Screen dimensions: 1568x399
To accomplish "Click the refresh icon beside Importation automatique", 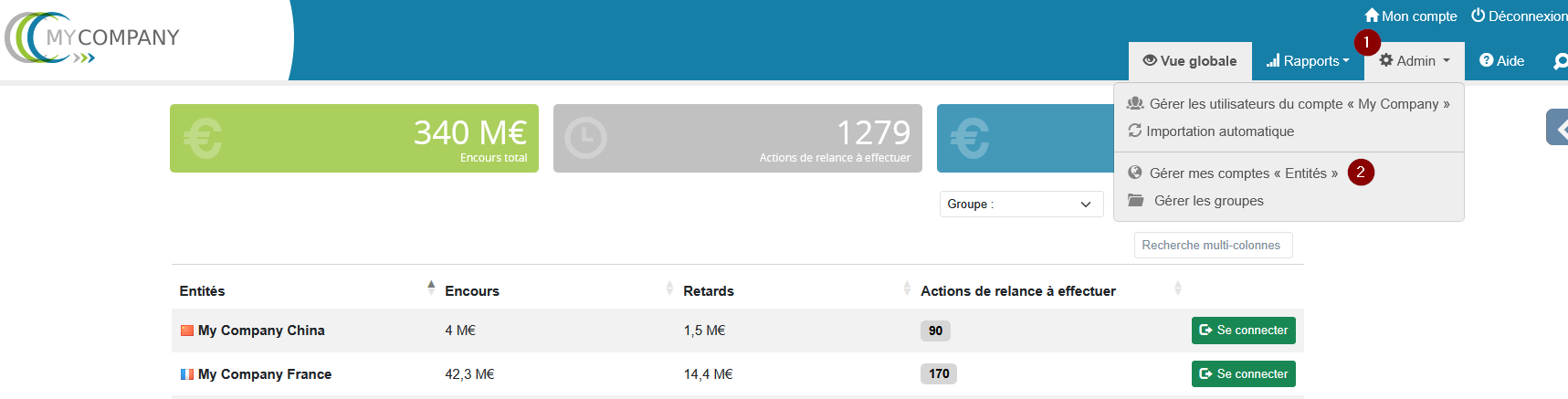I will pyautogui.click(x=1135, y=131).
